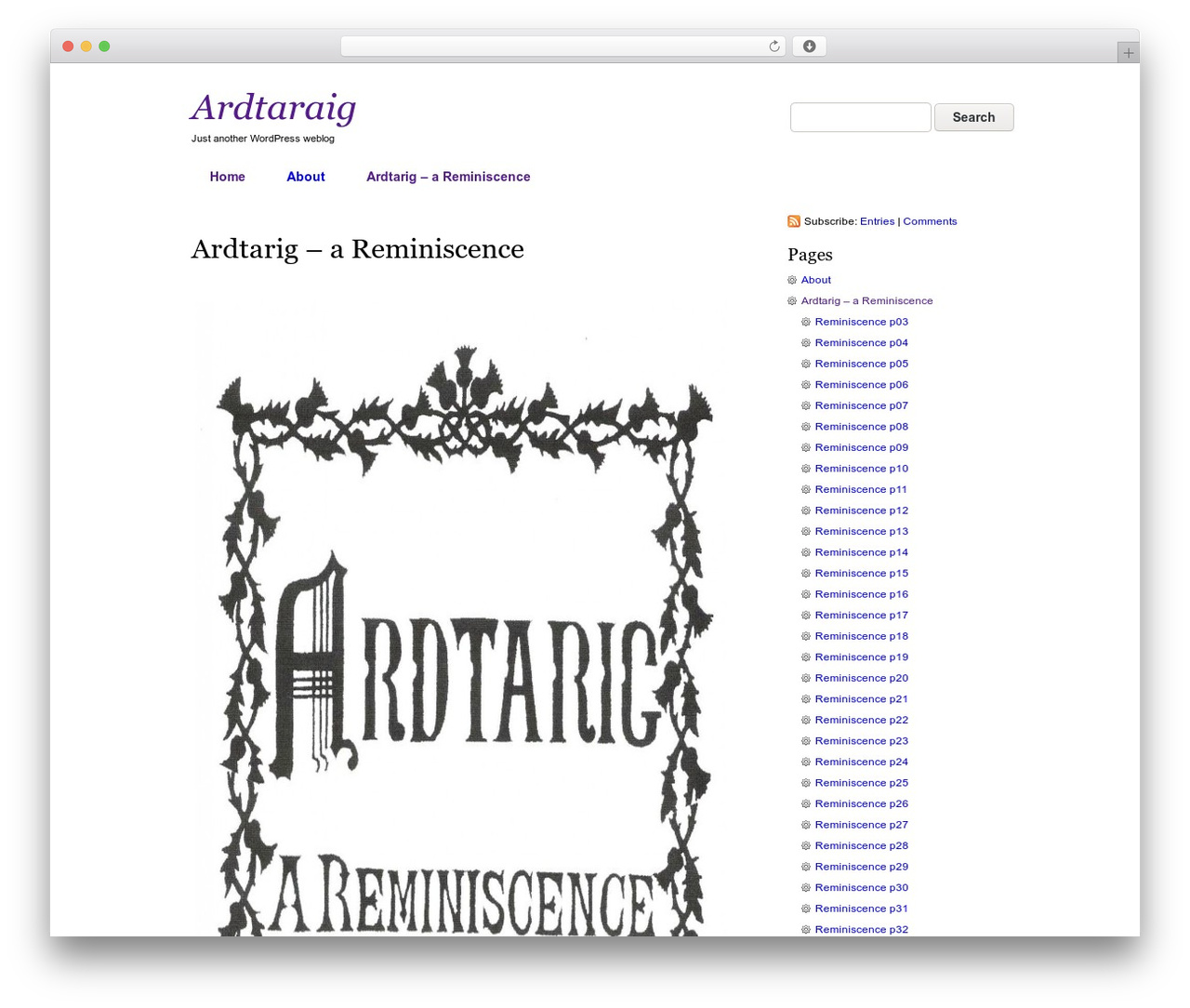Subscribe to the Comments feed link

coord(930,221)
